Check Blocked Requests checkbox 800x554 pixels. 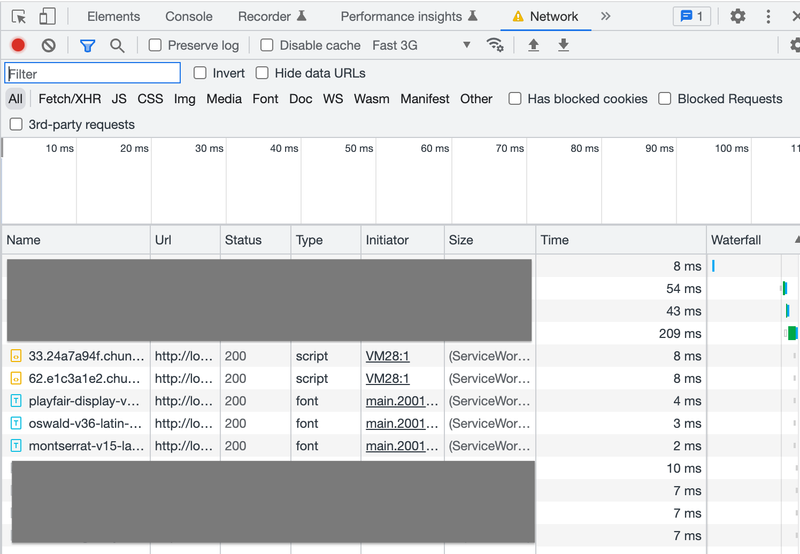tap(665, 98)
